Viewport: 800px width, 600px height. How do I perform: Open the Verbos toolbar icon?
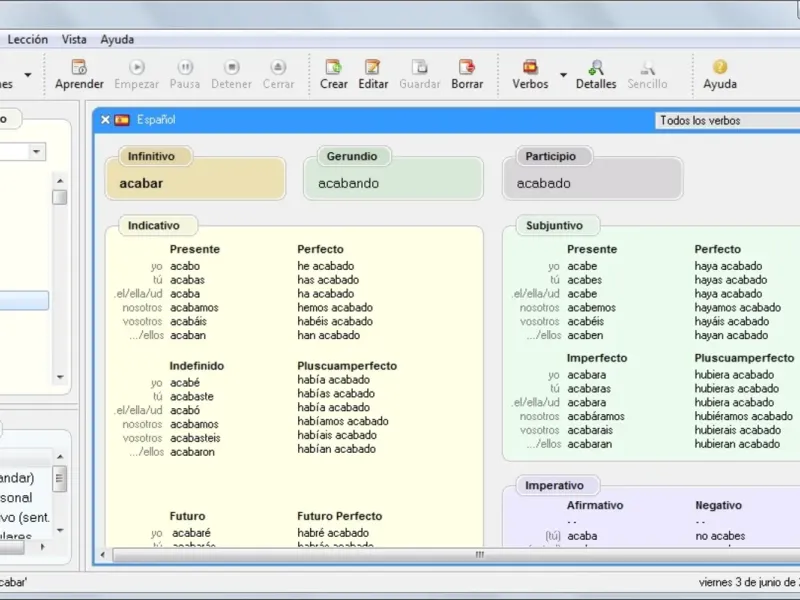530,68
